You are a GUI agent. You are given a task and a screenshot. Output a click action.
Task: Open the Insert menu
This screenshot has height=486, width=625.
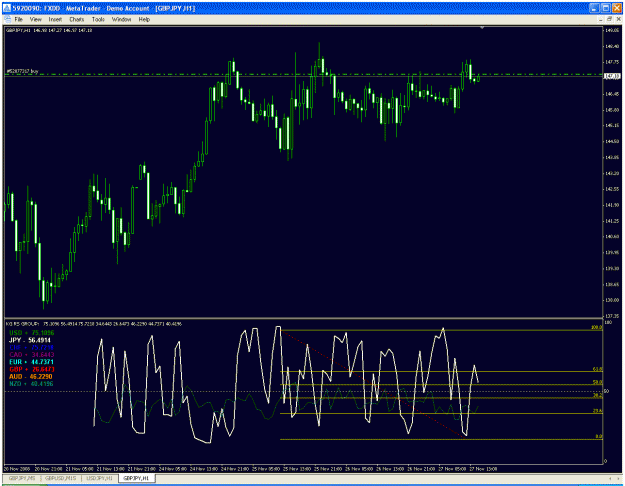[55, 19]
